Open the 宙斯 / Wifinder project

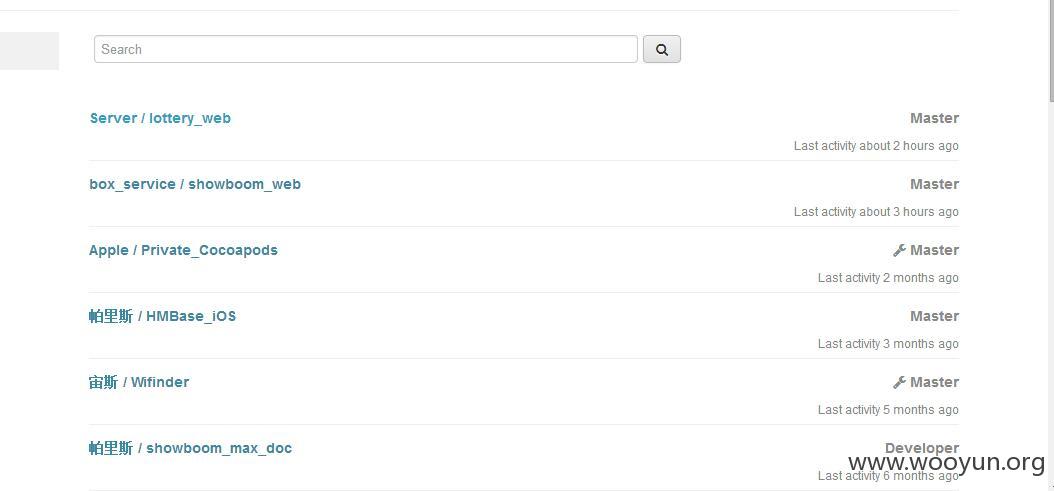click(x=139, y=382)
